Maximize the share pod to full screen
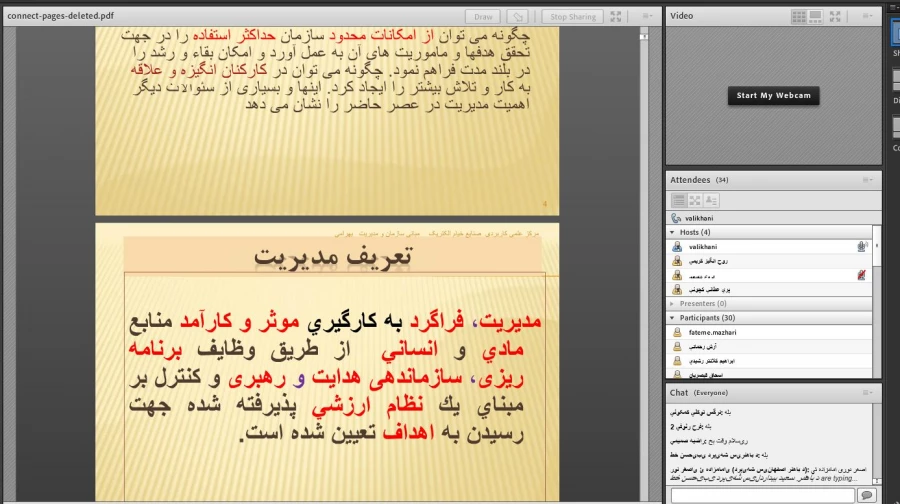 click(616, 16)
